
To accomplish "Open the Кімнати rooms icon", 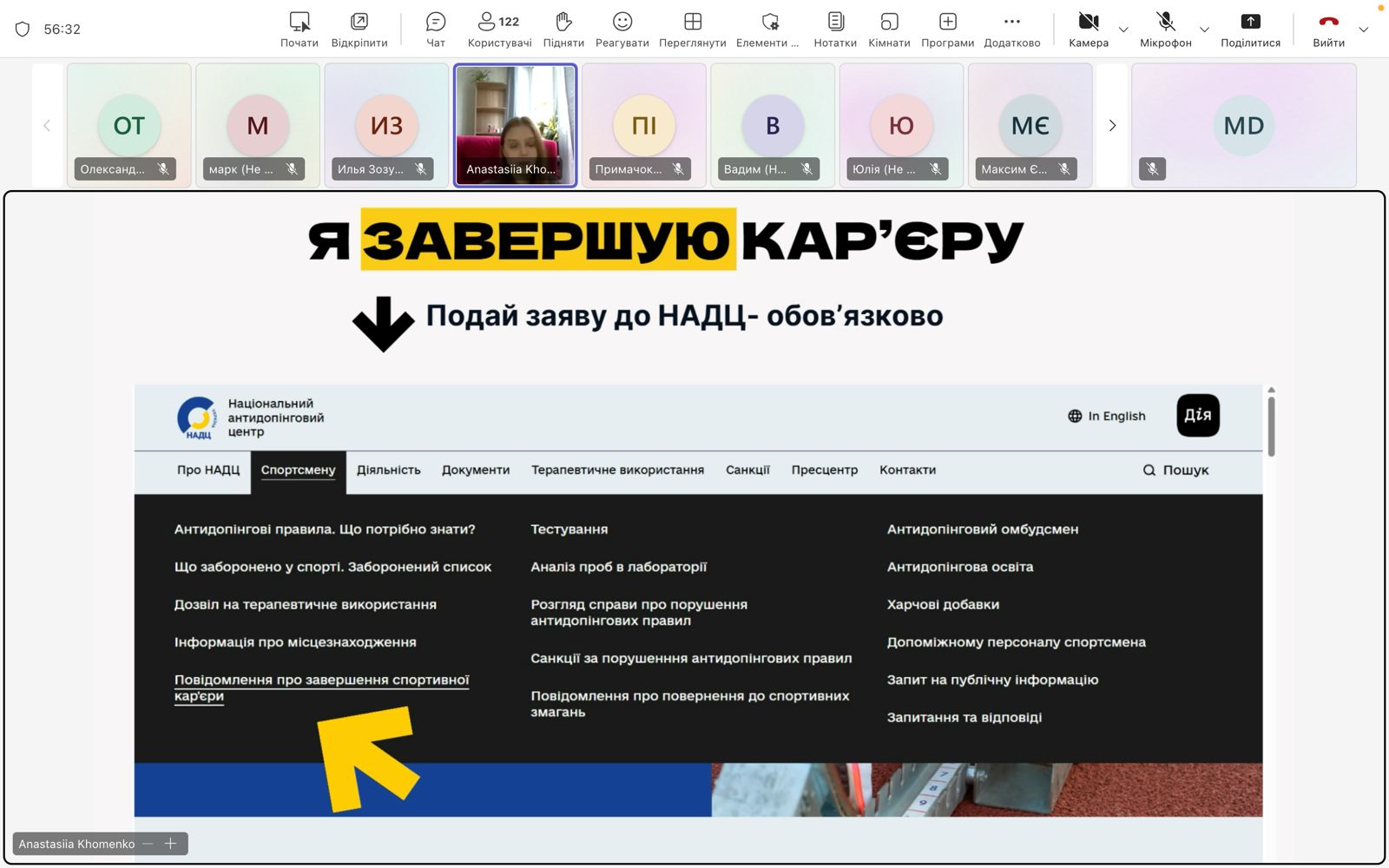I will point(889,22).
